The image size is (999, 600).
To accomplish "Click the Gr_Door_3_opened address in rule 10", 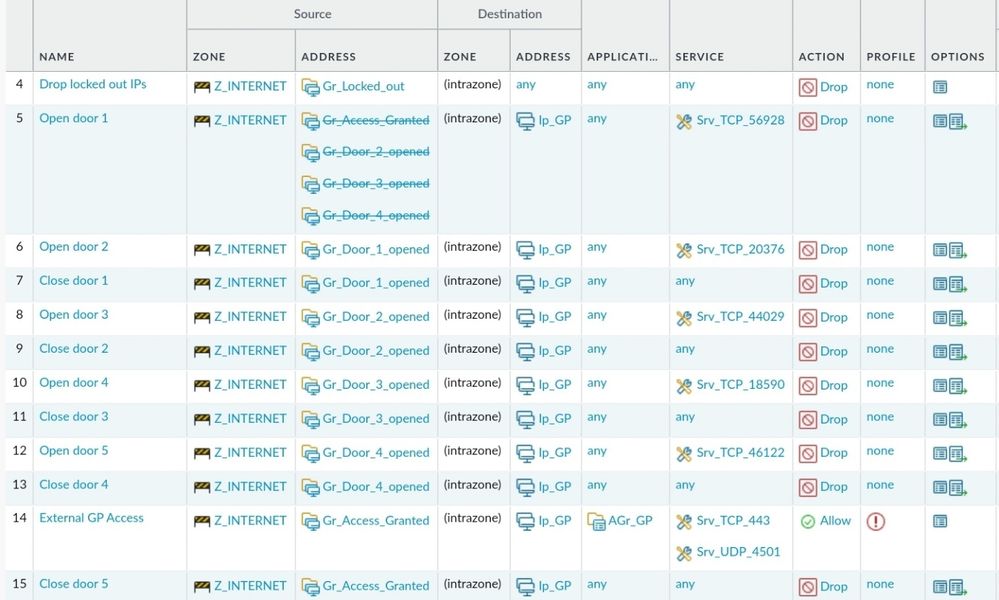I will click(375, 385).
